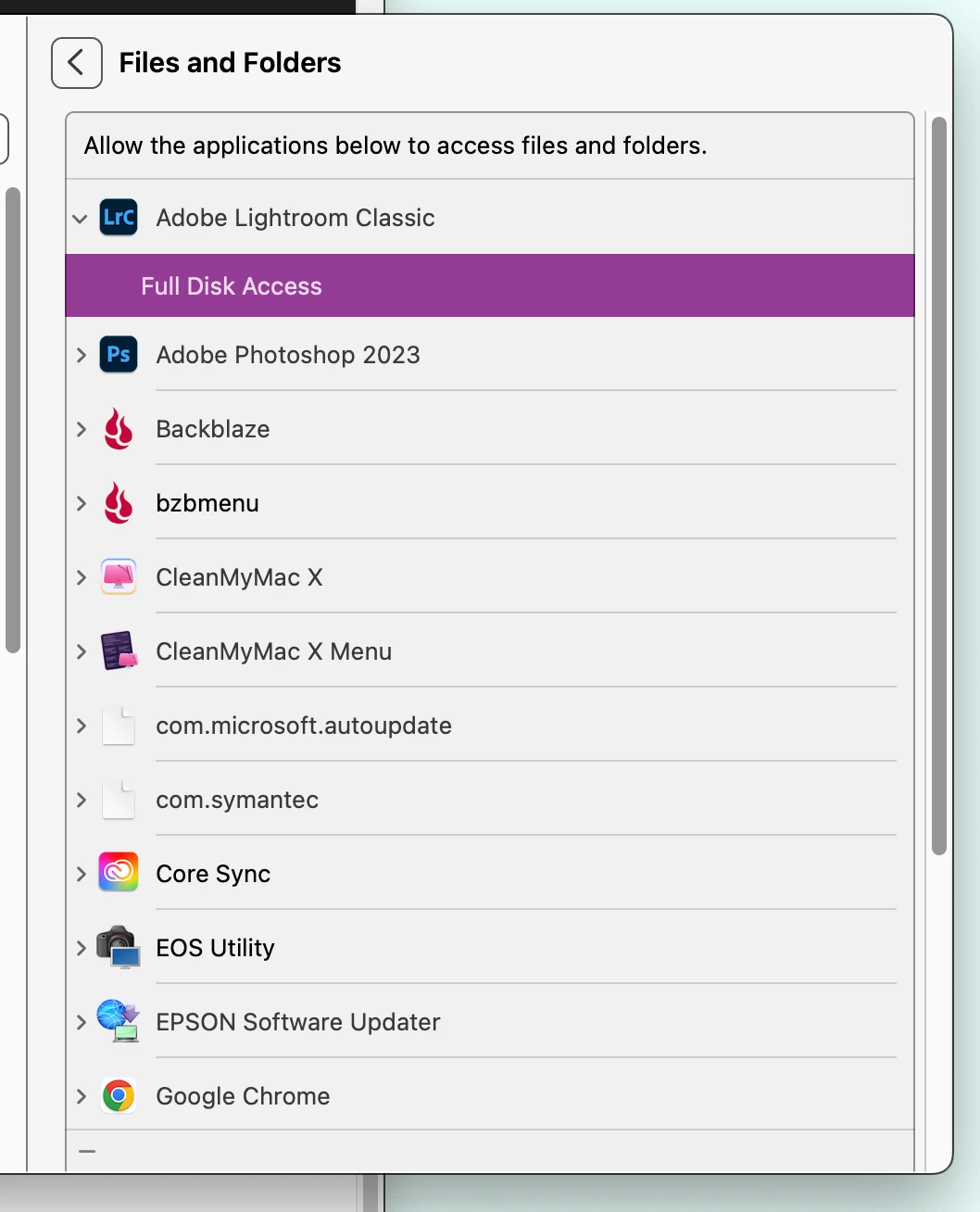Expand the EPSON Software Updater chevron

(x=82, y=1022)
